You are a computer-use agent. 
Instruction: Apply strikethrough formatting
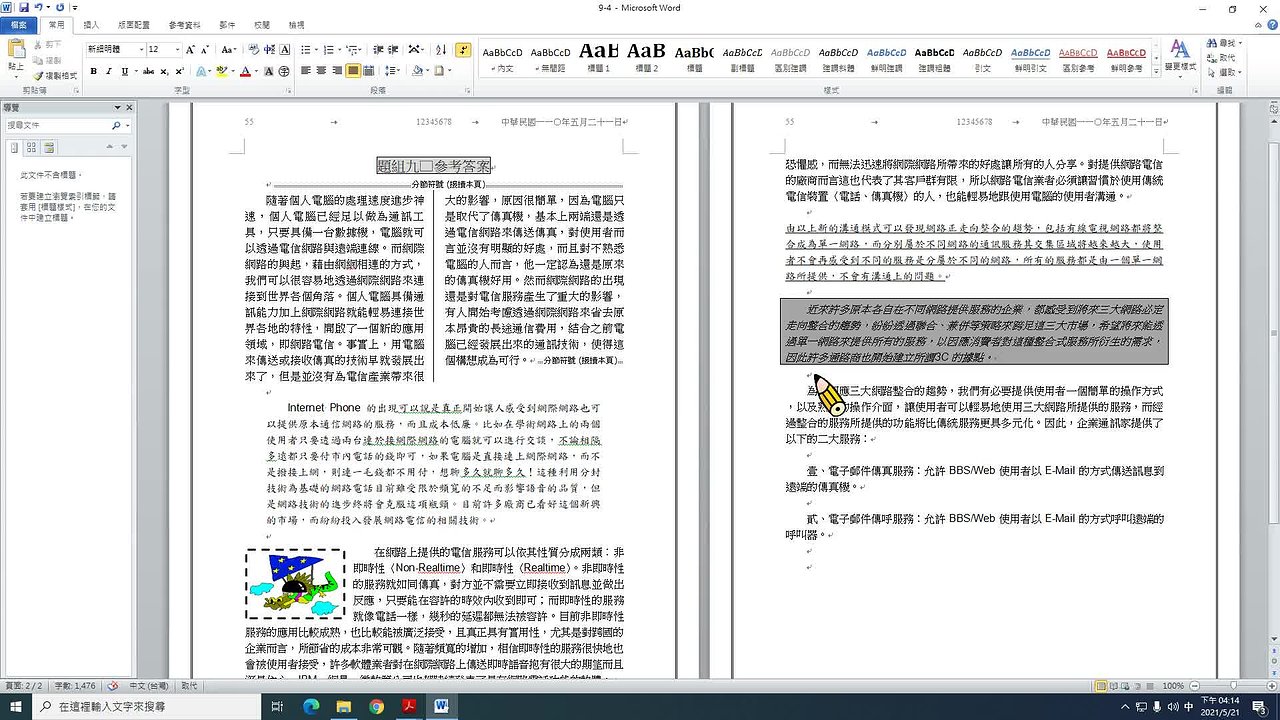pyautogui.click(x=148, y=71)
